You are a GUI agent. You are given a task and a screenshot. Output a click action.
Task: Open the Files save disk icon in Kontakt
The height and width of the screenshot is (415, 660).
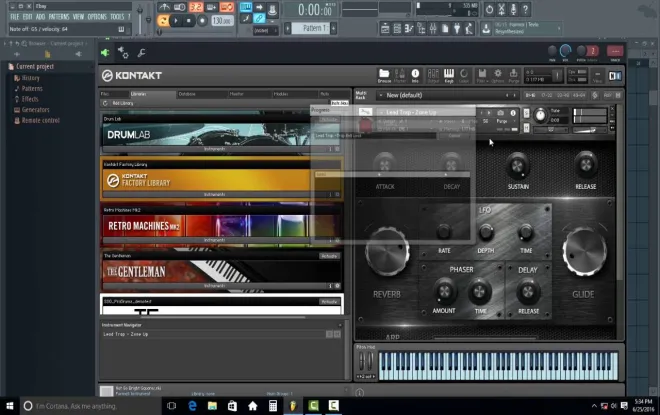pos(482,75)
